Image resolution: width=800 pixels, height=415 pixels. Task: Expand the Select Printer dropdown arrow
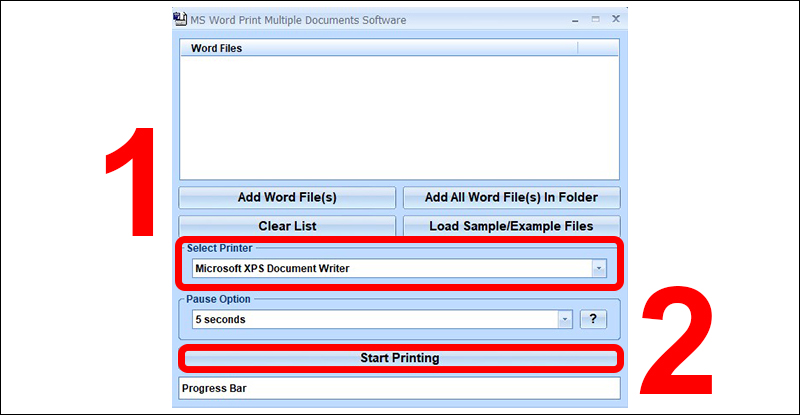coord(598,268)
